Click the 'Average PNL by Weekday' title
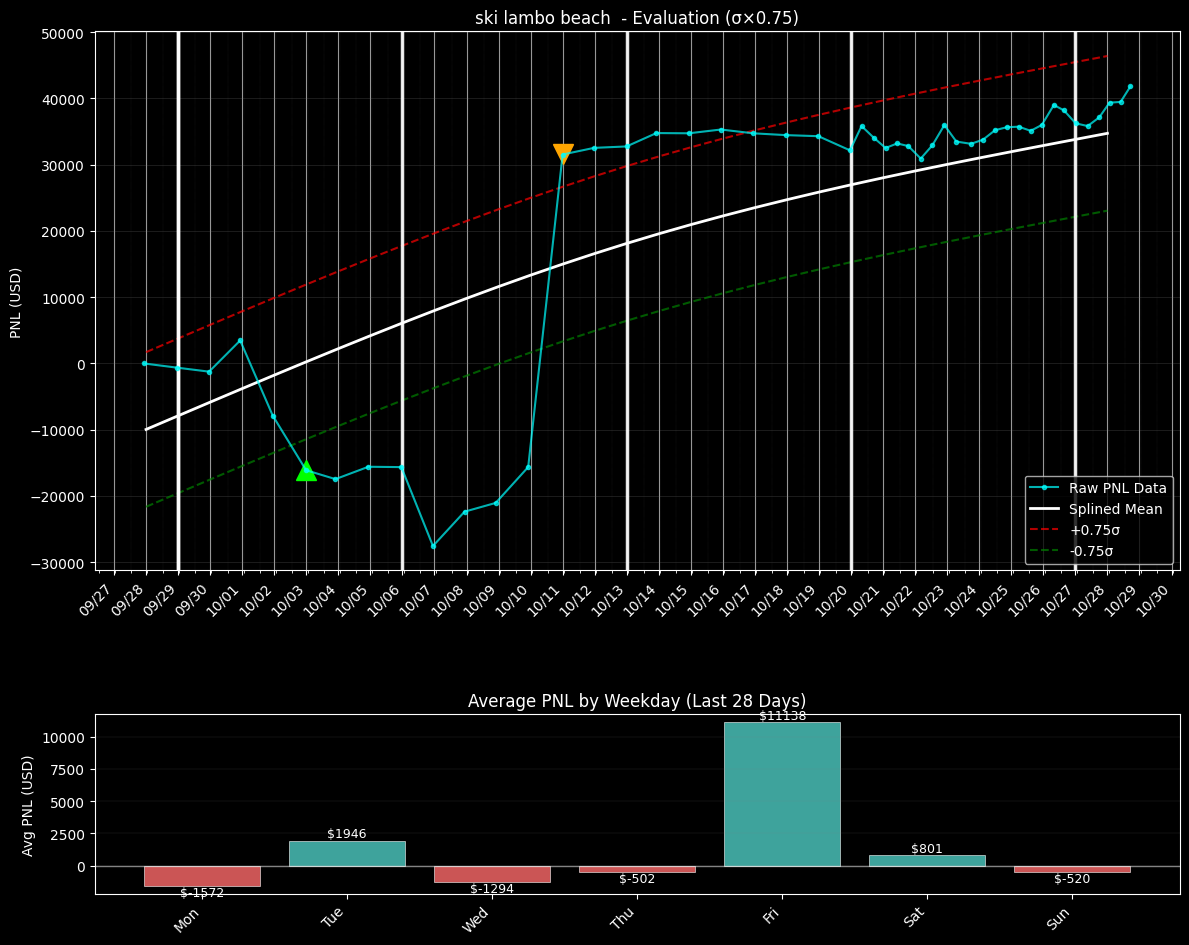This screenshot has width=1189, height=945. click(636, 701)
